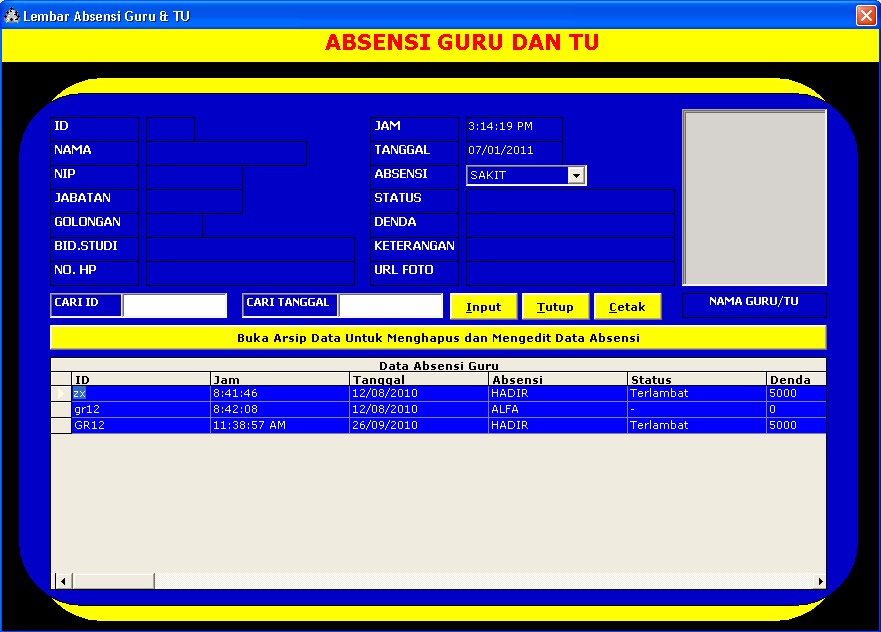Click the URL FOTO text field
Screen dimensions: 881x632
coord(570,273)
